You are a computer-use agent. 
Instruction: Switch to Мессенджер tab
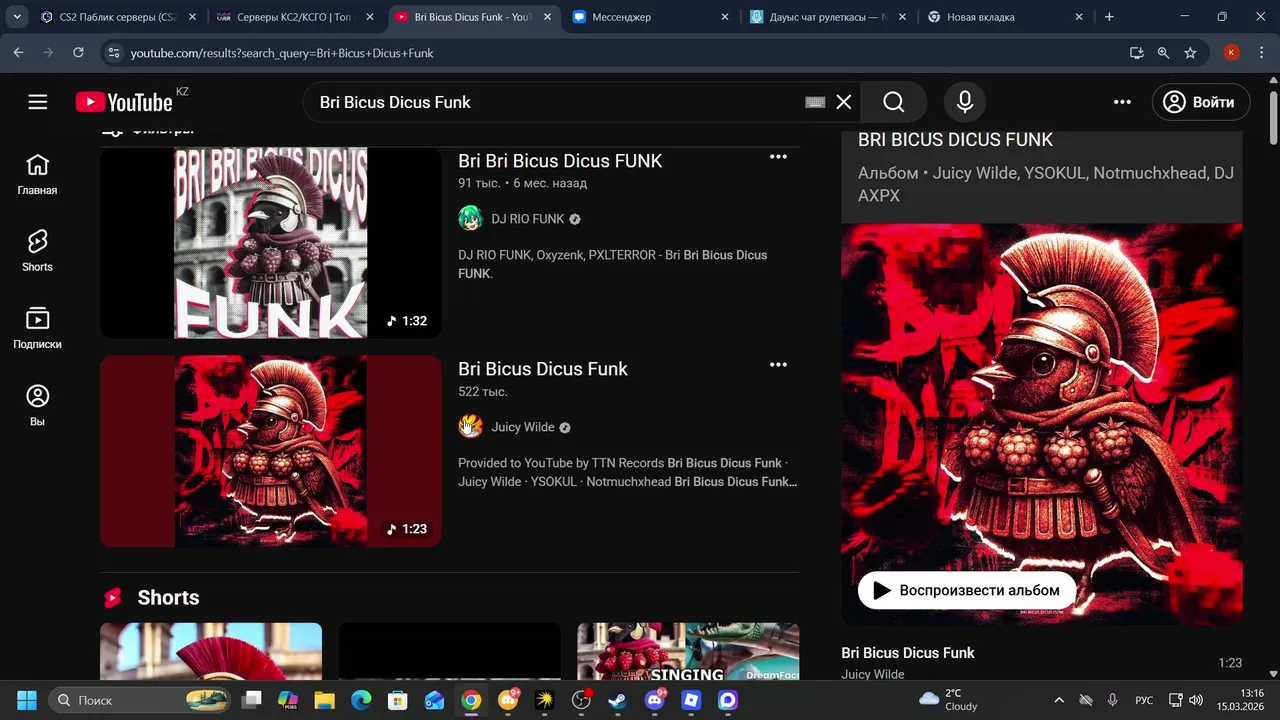coord(650,17)
